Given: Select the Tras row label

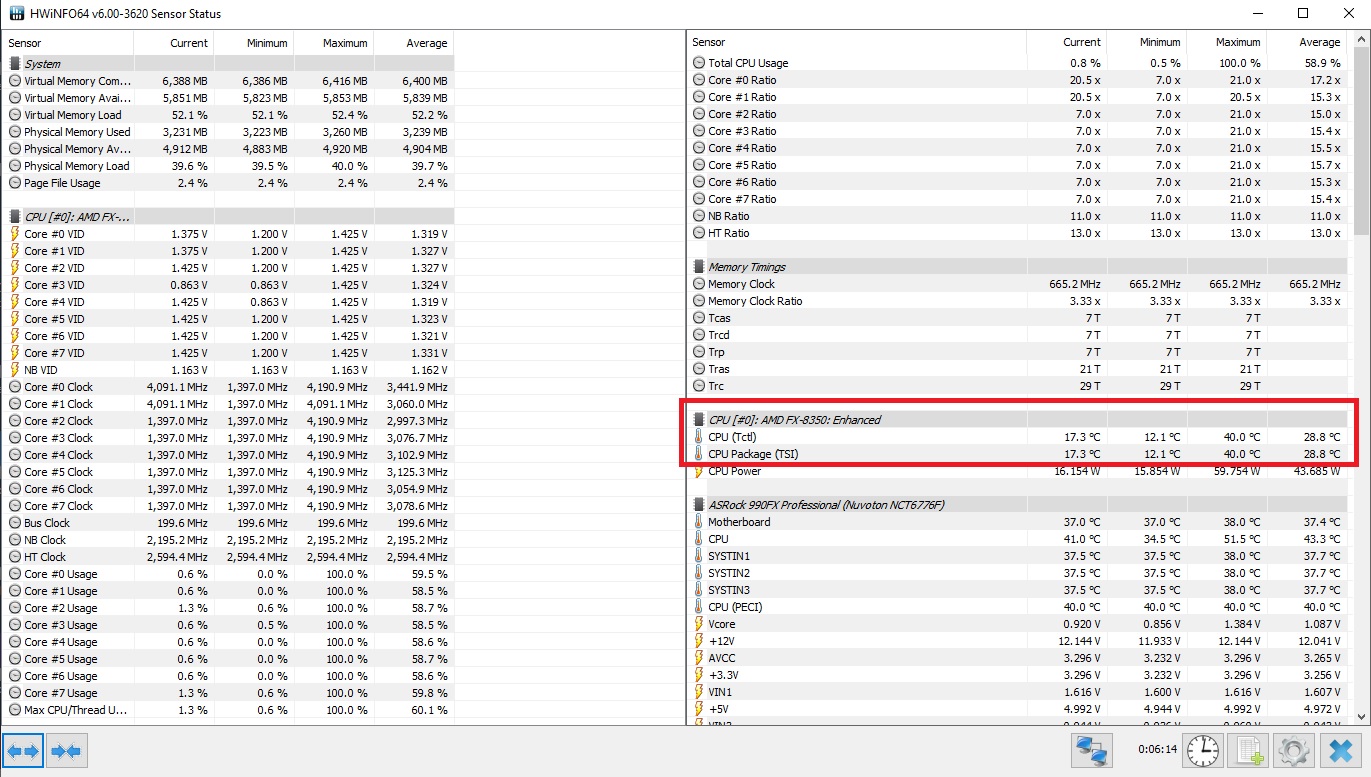Looking at the screenshot, I should tap(719, 369).
